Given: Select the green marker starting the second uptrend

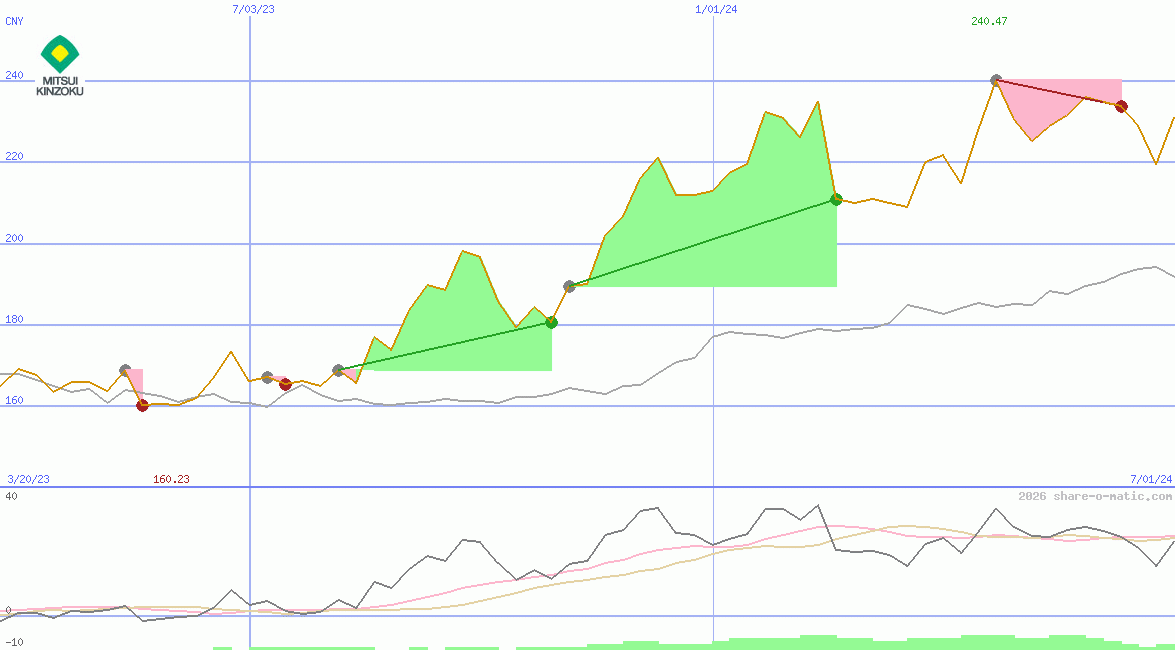Looking at the screenshot, I should (x=835, y=200).
